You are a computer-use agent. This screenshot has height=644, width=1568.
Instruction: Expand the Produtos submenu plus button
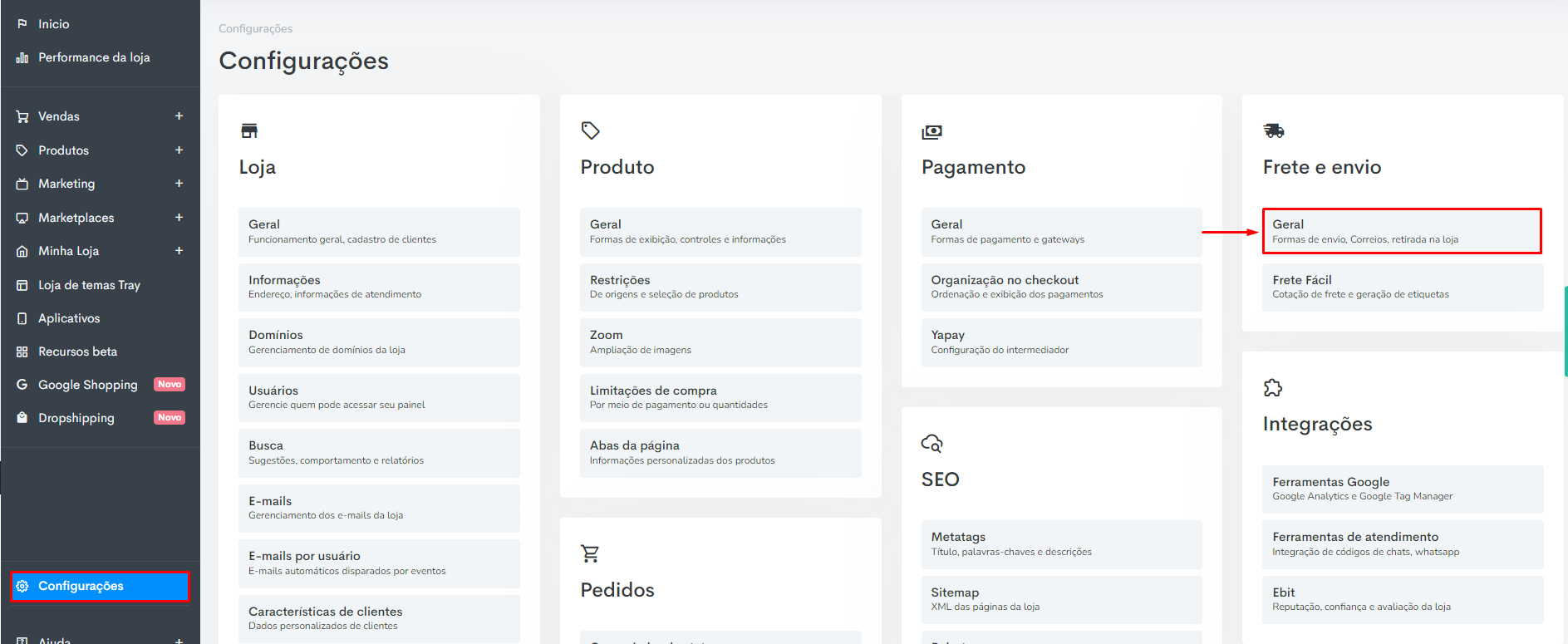179,150
